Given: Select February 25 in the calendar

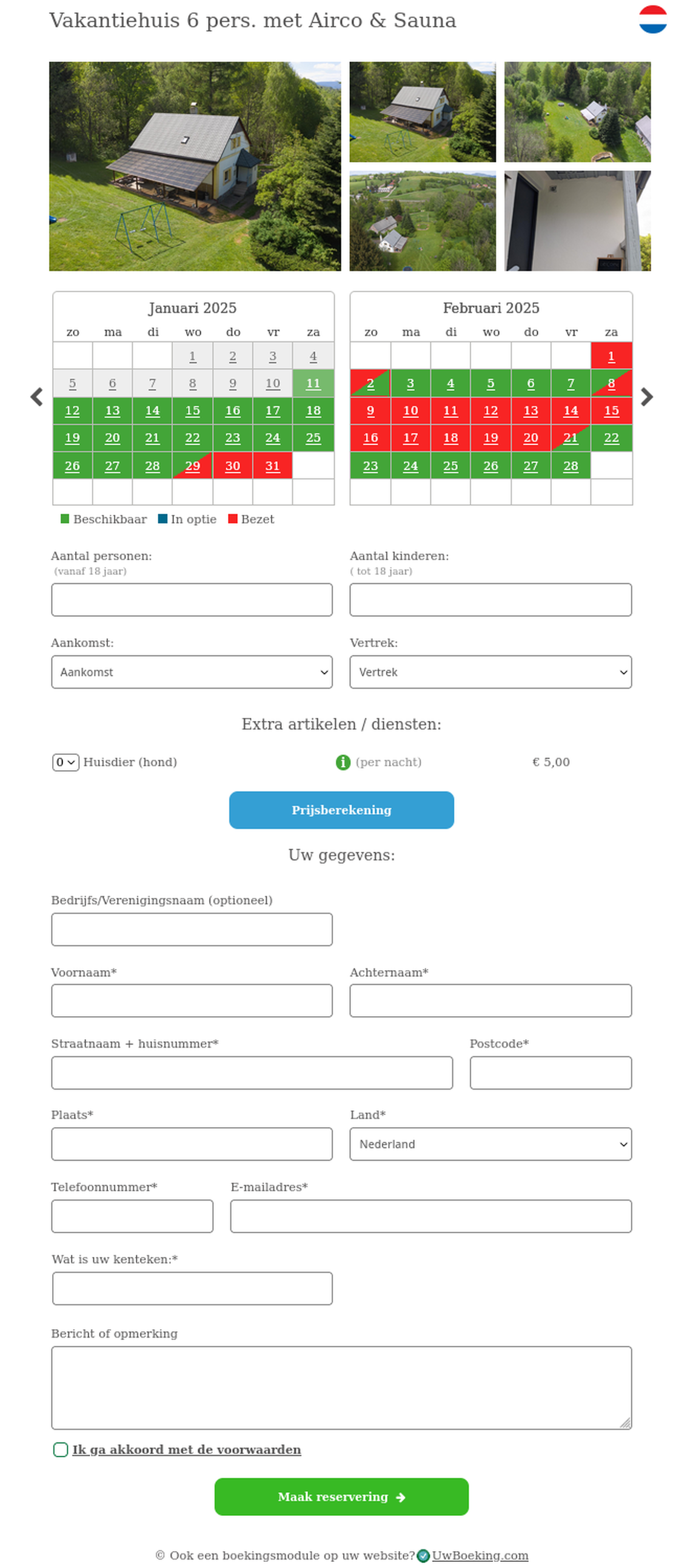Looking at the screenshot, I should [450, 466].
